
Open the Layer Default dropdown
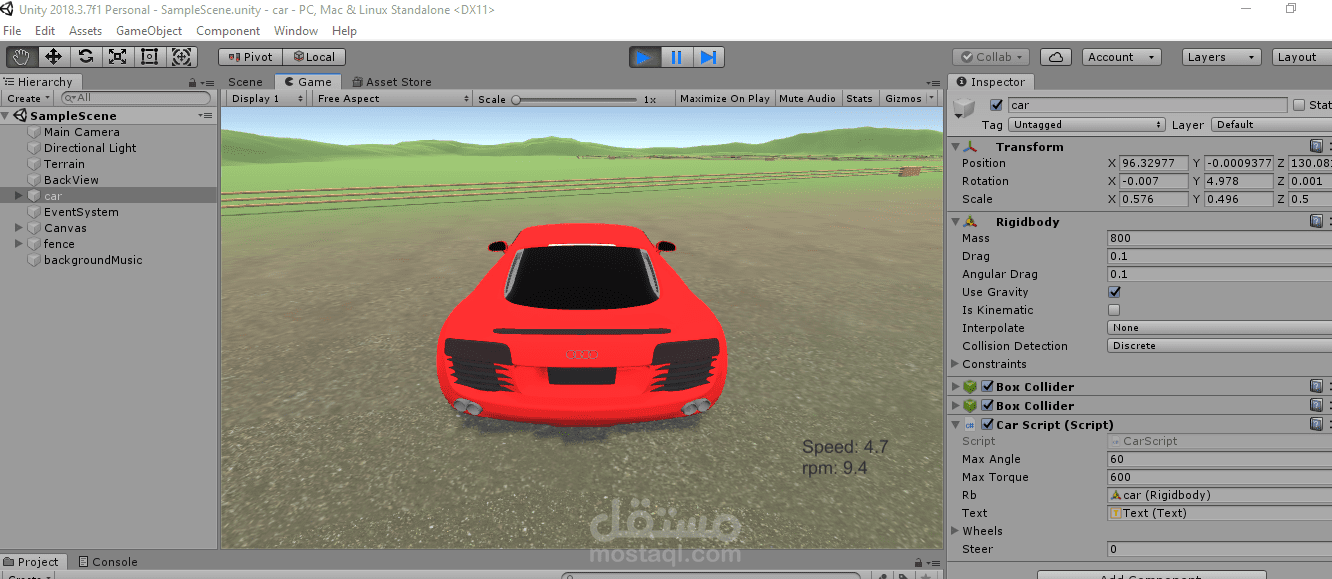point(1271,125)
